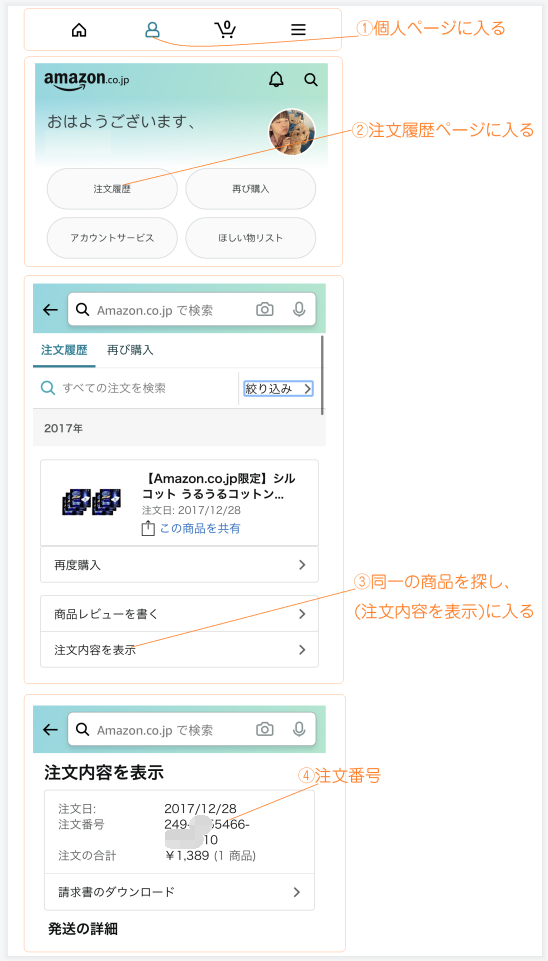Click the share icon next to この商品を共有

click(148, 528)
